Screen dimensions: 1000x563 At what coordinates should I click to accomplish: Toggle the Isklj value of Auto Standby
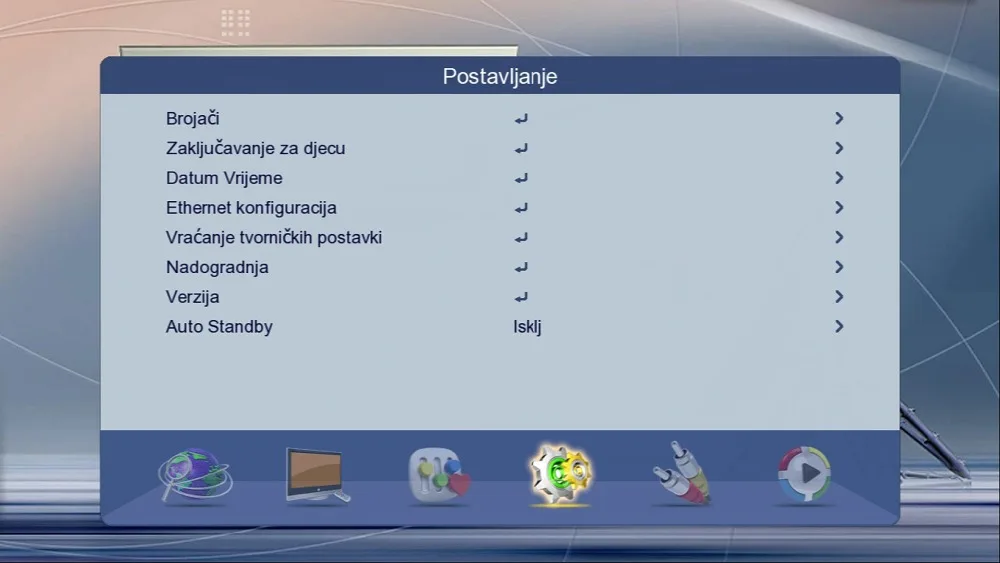(527, 327)
